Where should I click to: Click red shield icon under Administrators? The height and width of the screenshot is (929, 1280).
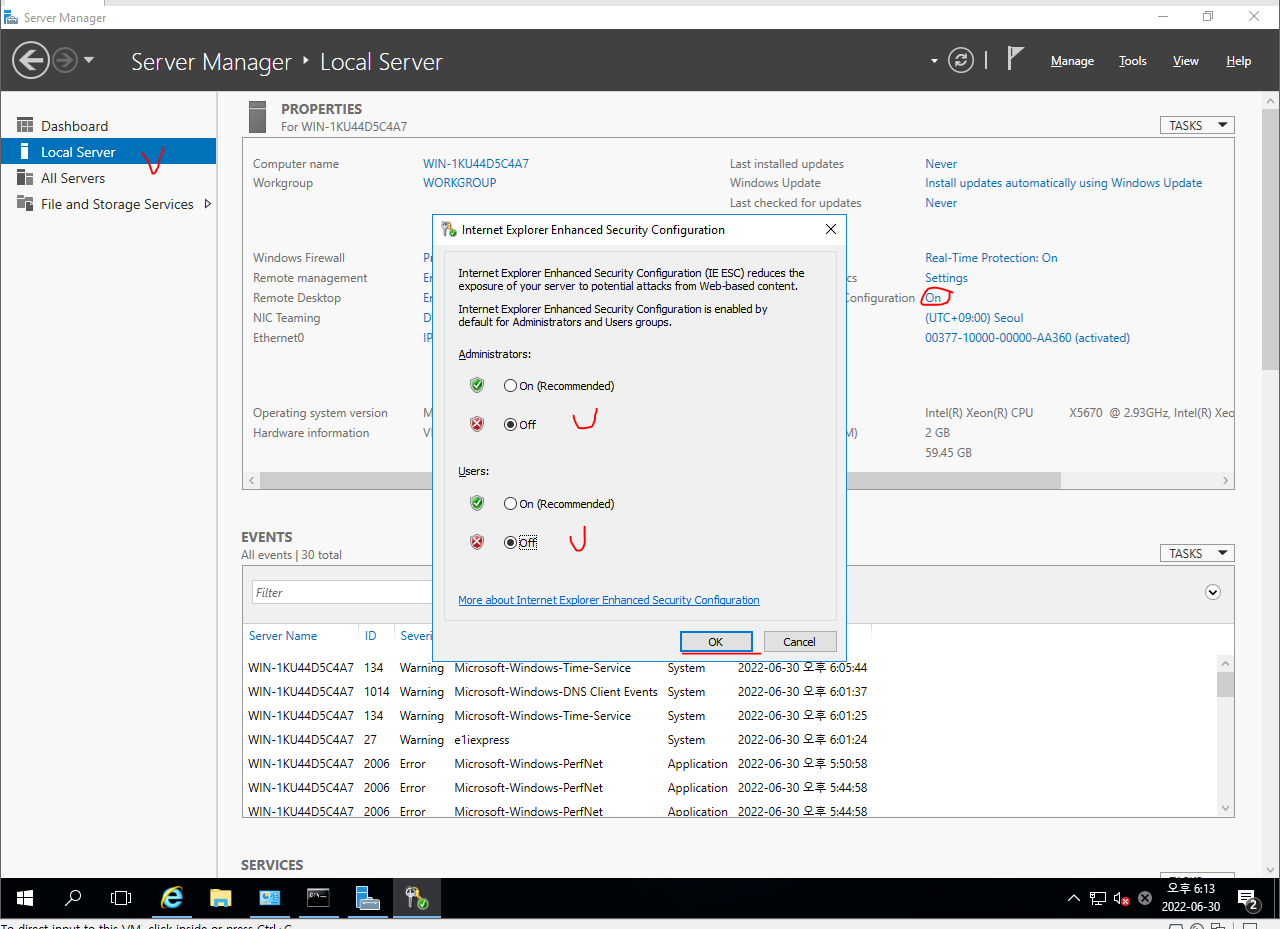(x=477, y=424)
